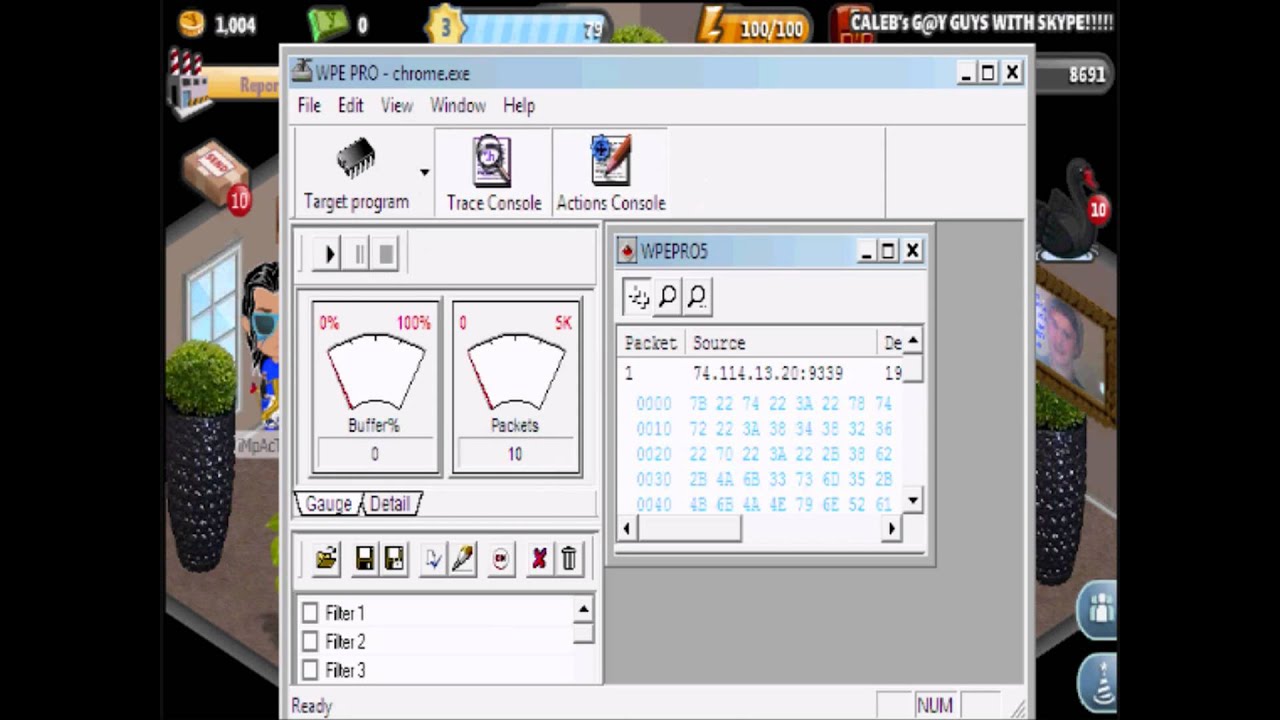Open the File menu

point(309,105)
